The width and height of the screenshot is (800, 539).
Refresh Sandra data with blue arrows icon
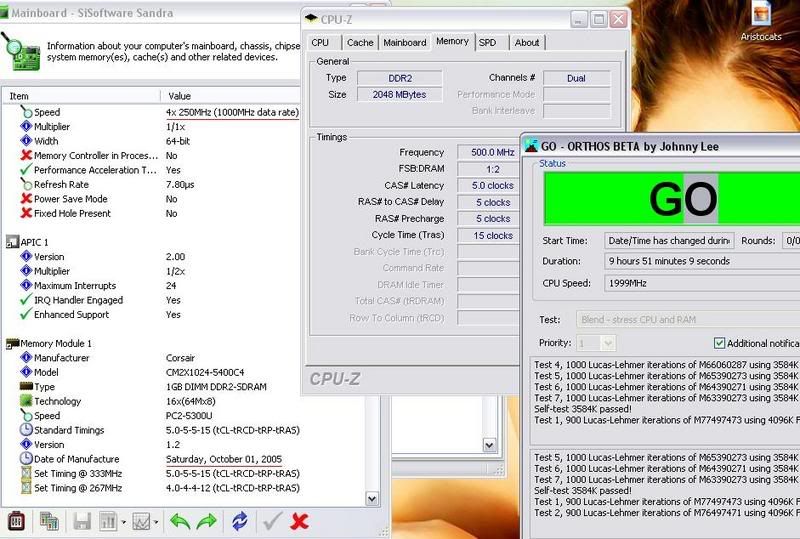(x=240, y=522)
